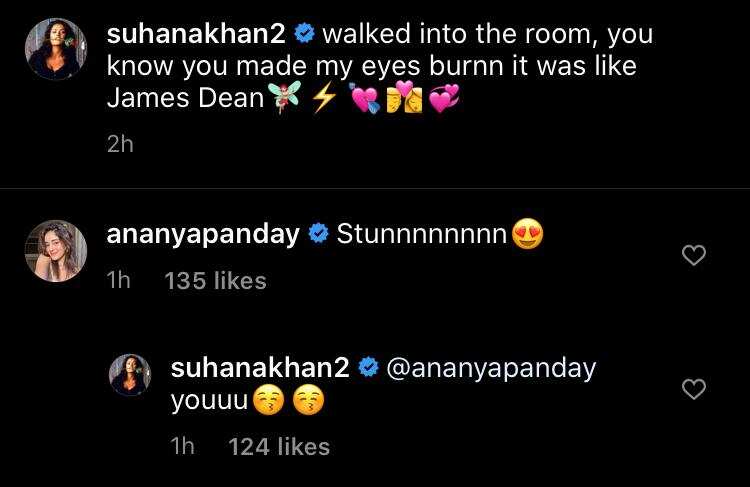Tap verified badge in suhanakhan2's reply

369,368
